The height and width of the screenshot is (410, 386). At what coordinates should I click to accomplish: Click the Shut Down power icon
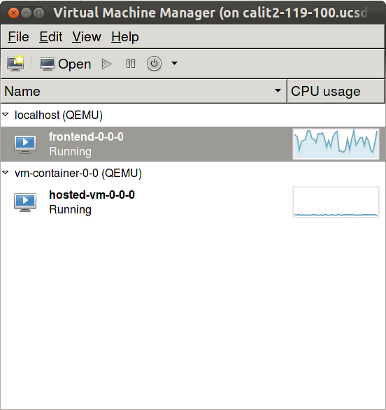154,63
